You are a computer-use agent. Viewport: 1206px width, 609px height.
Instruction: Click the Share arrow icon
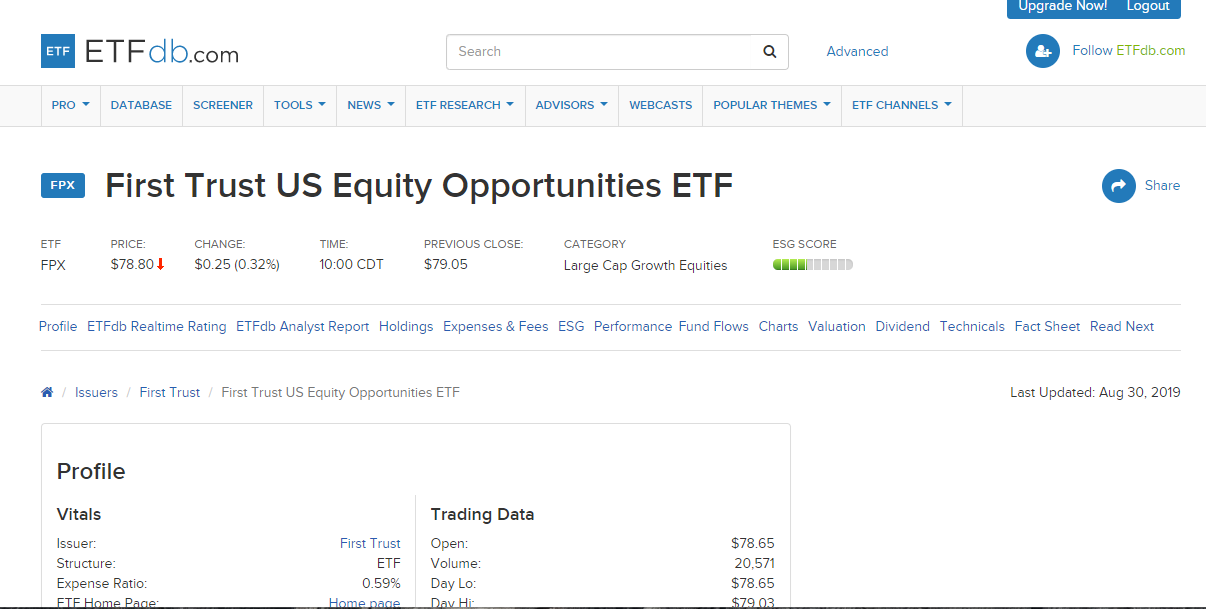1118,185
